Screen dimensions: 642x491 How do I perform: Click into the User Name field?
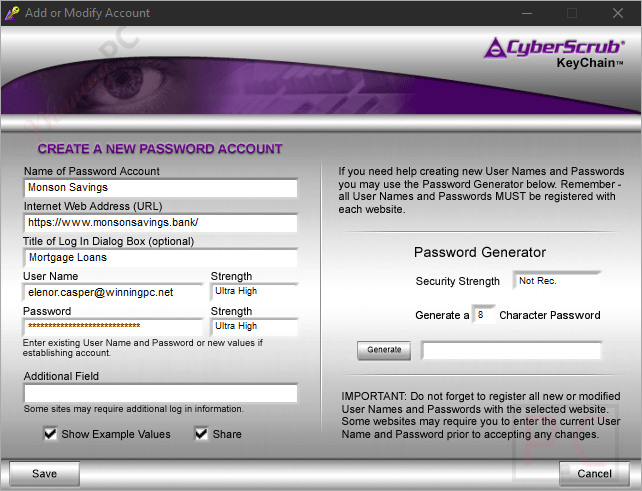[x=113, y=293]
